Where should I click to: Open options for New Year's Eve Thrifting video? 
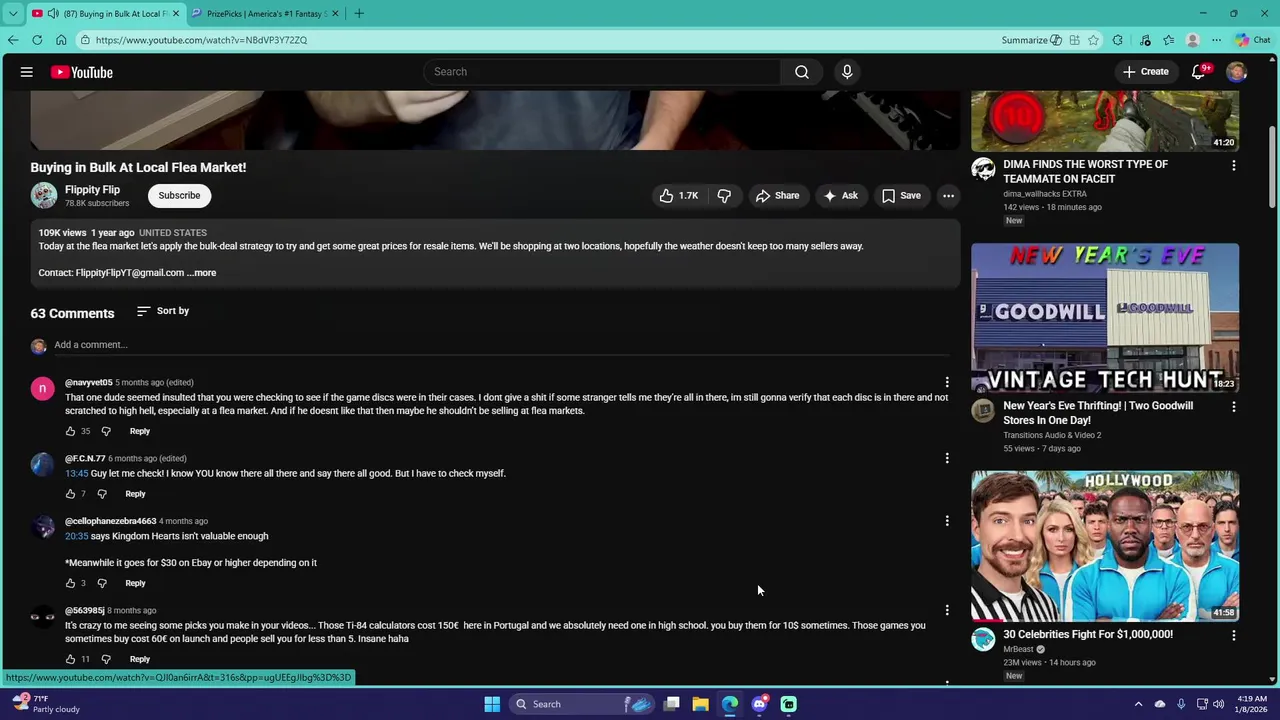pyautogui.click(x=1233, y=407)
